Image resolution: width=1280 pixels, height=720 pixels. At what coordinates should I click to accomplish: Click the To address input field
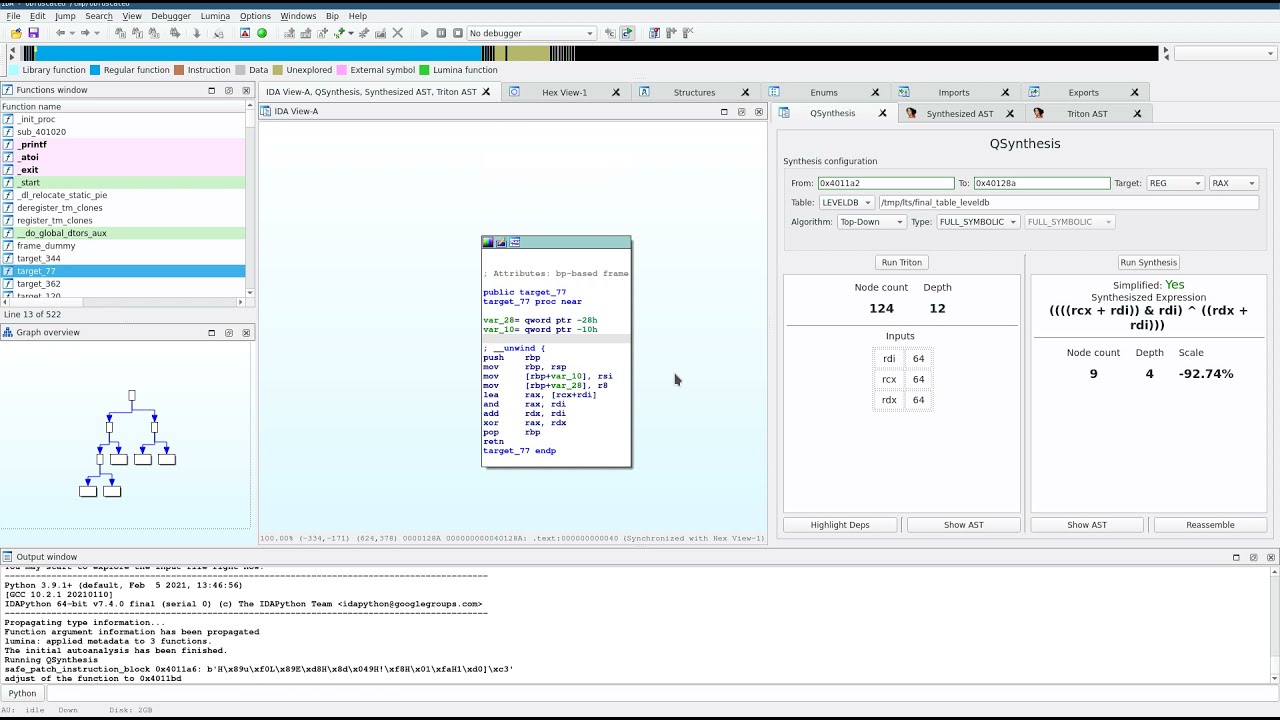(1041, 183)
